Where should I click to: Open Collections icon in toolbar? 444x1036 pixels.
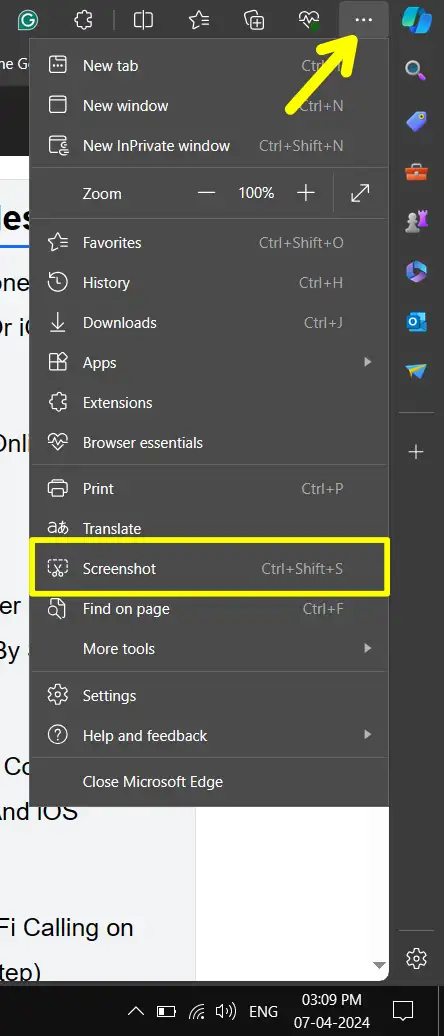[x=254, y=20]
